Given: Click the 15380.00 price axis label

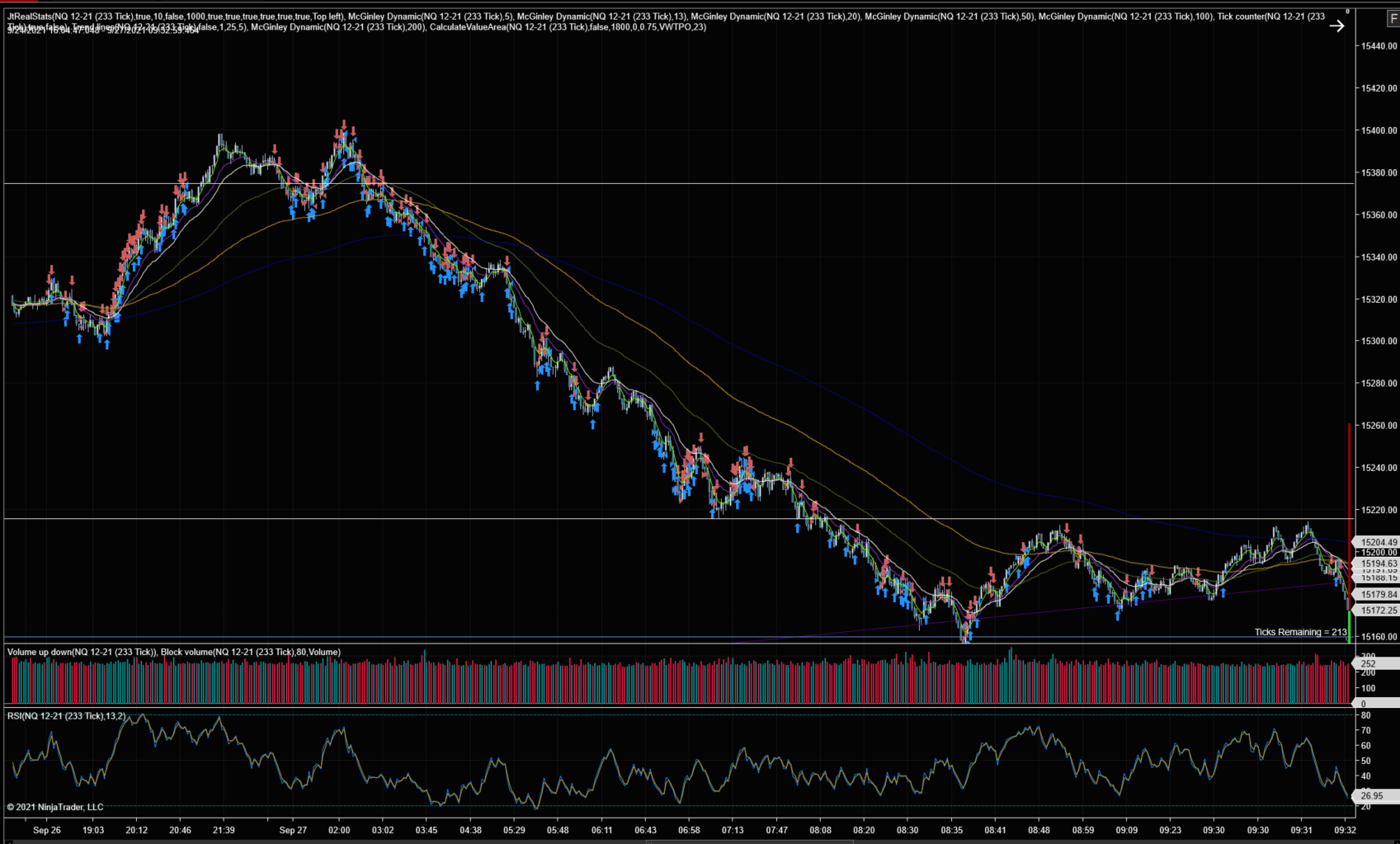Looking at the screenshot, I should 1379,173.
